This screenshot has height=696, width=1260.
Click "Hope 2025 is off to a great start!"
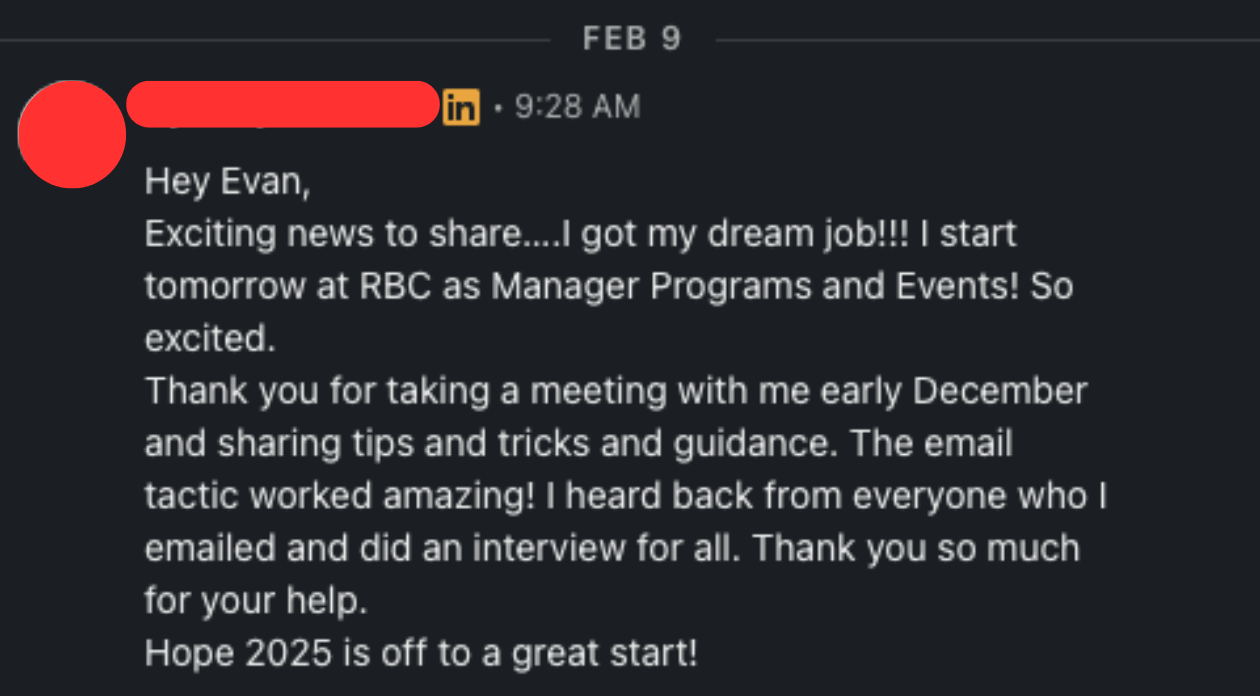[x=421, y=653]
